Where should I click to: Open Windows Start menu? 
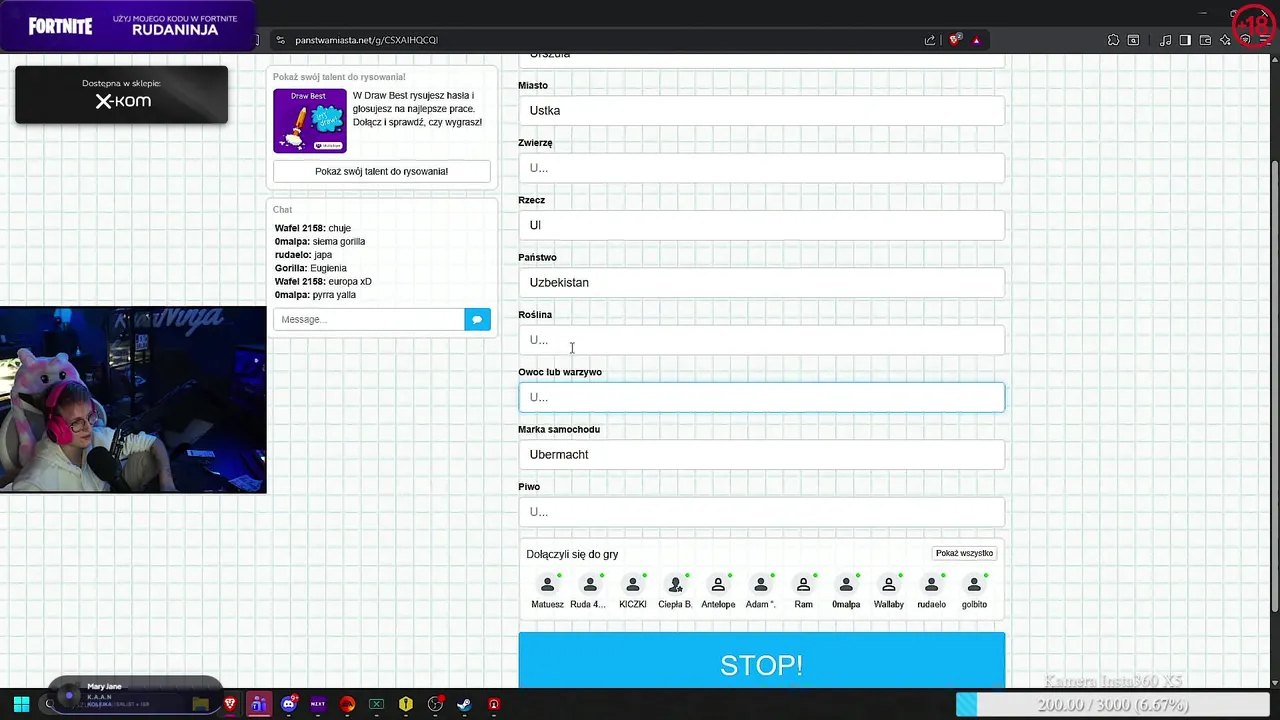pyautogui.click(x=21, y=704)
